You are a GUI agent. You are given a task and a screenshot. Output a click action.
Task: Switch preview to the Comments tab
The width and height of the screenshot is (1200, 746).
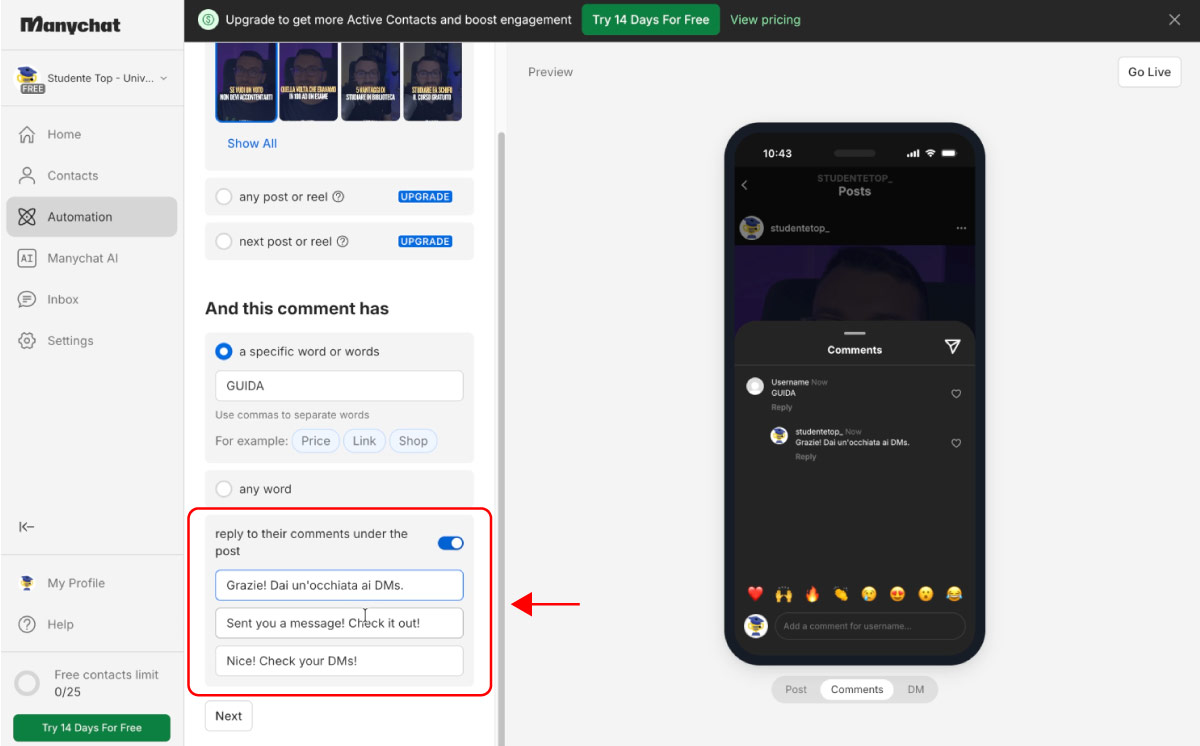coord(857,690)
